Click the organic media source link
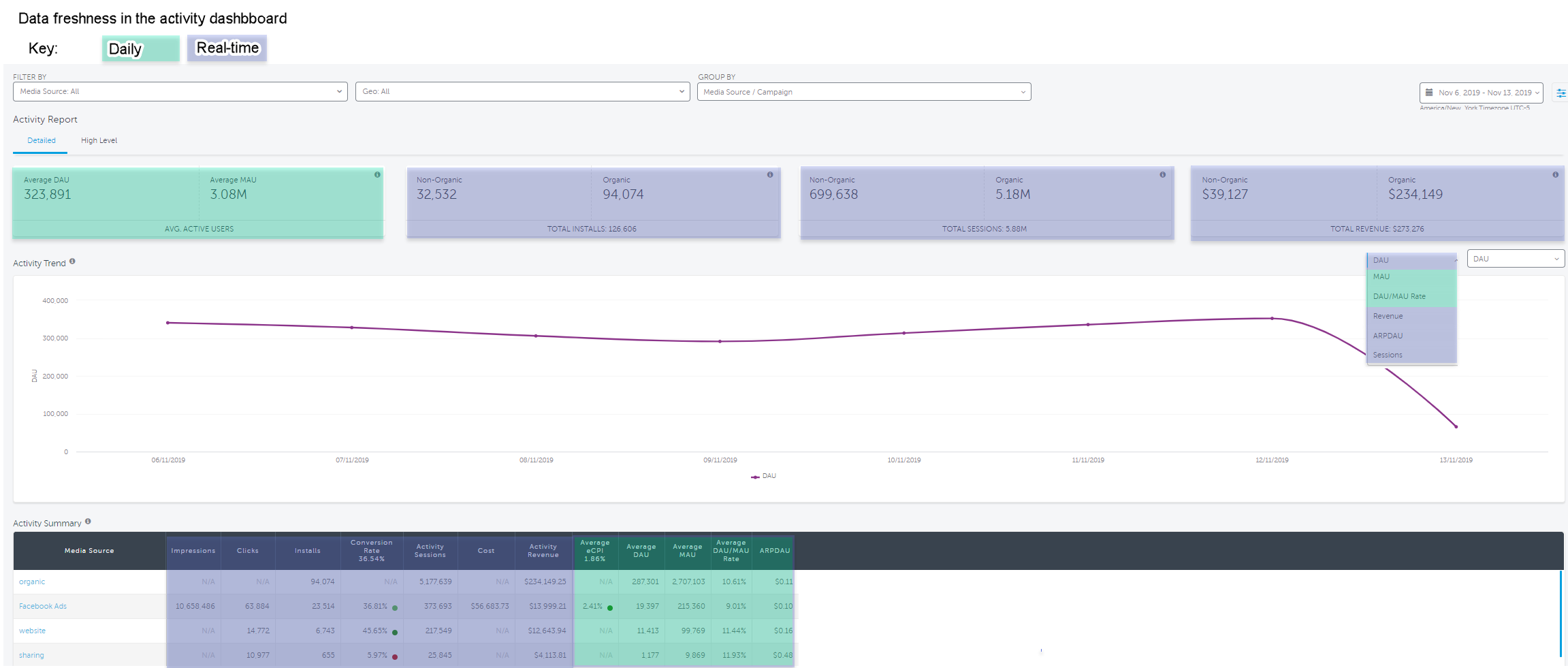The width and height of the screenshot is (1568, 668). pos(32,582)
